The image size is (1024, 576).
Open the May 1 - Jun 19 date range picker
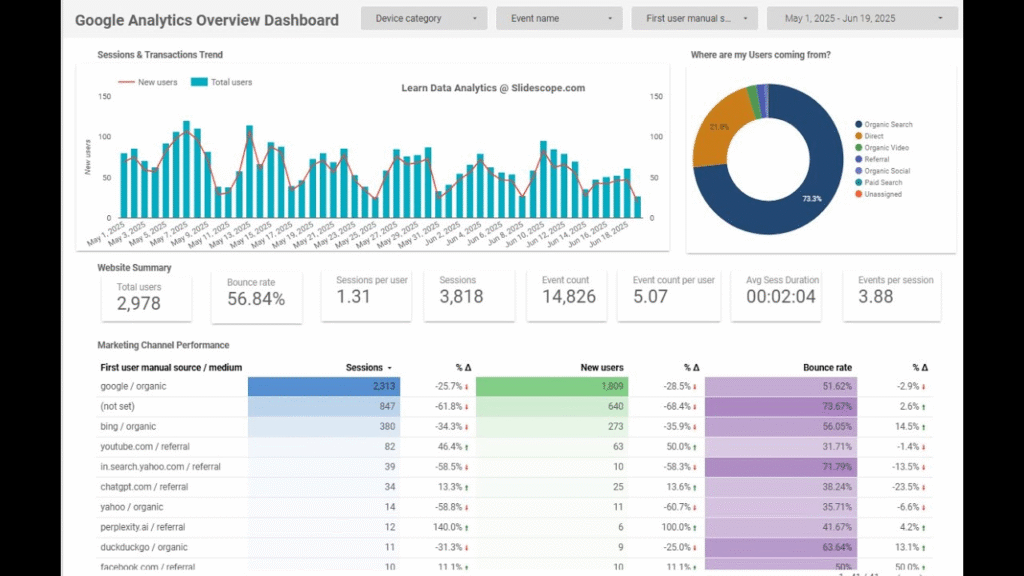[x=860, y=17]
